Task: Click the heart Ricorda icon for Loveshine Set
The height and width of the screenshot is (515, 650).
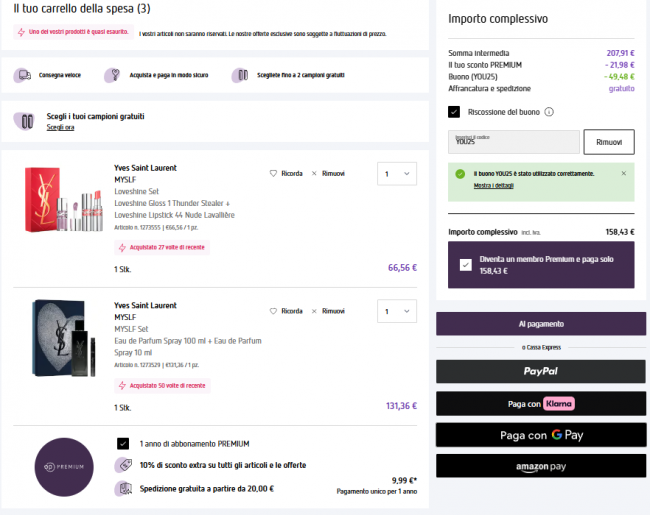Action: point(273,173)
